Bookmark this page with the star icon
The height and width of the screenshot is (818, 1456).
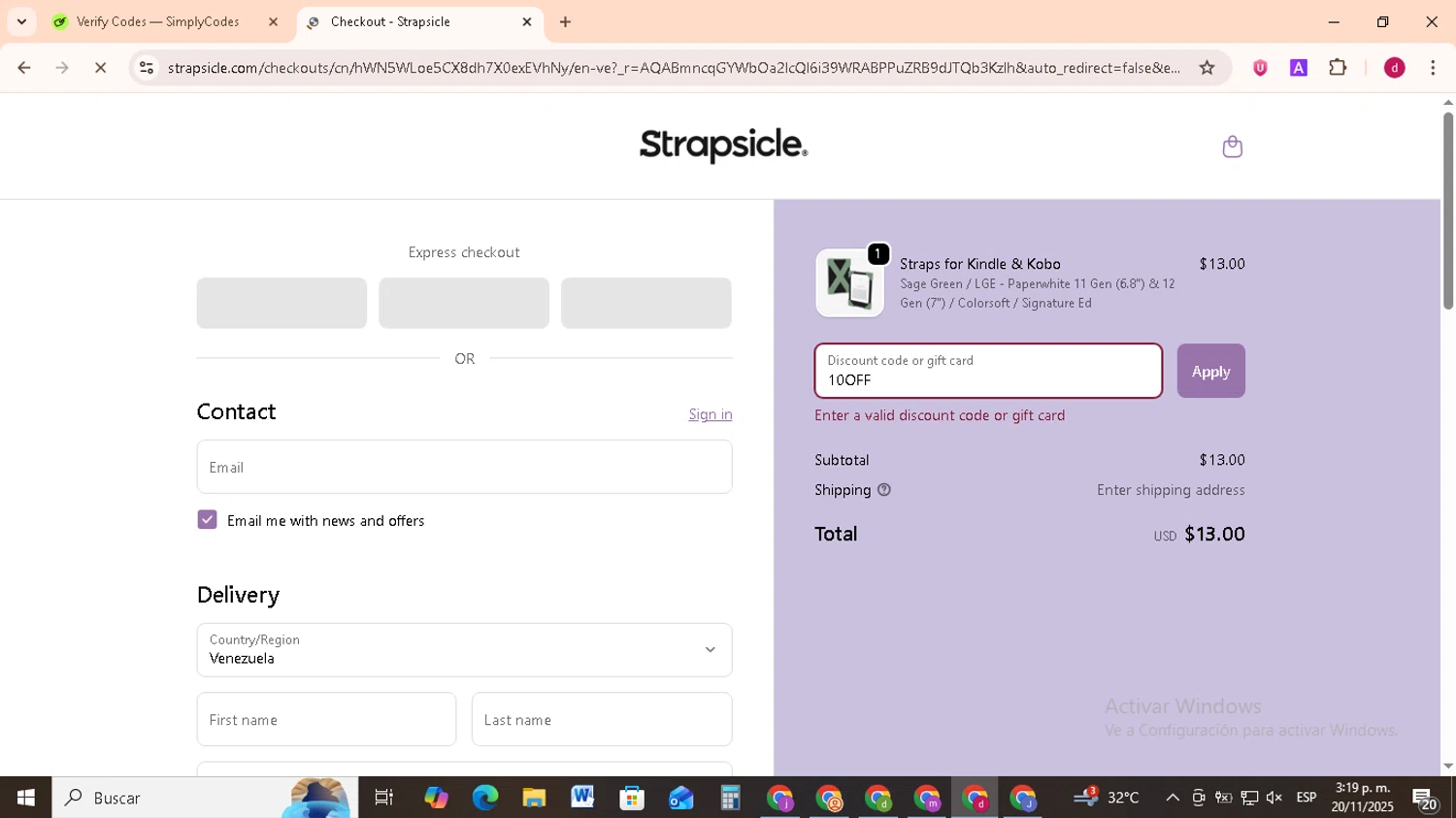coord(1207,68)
